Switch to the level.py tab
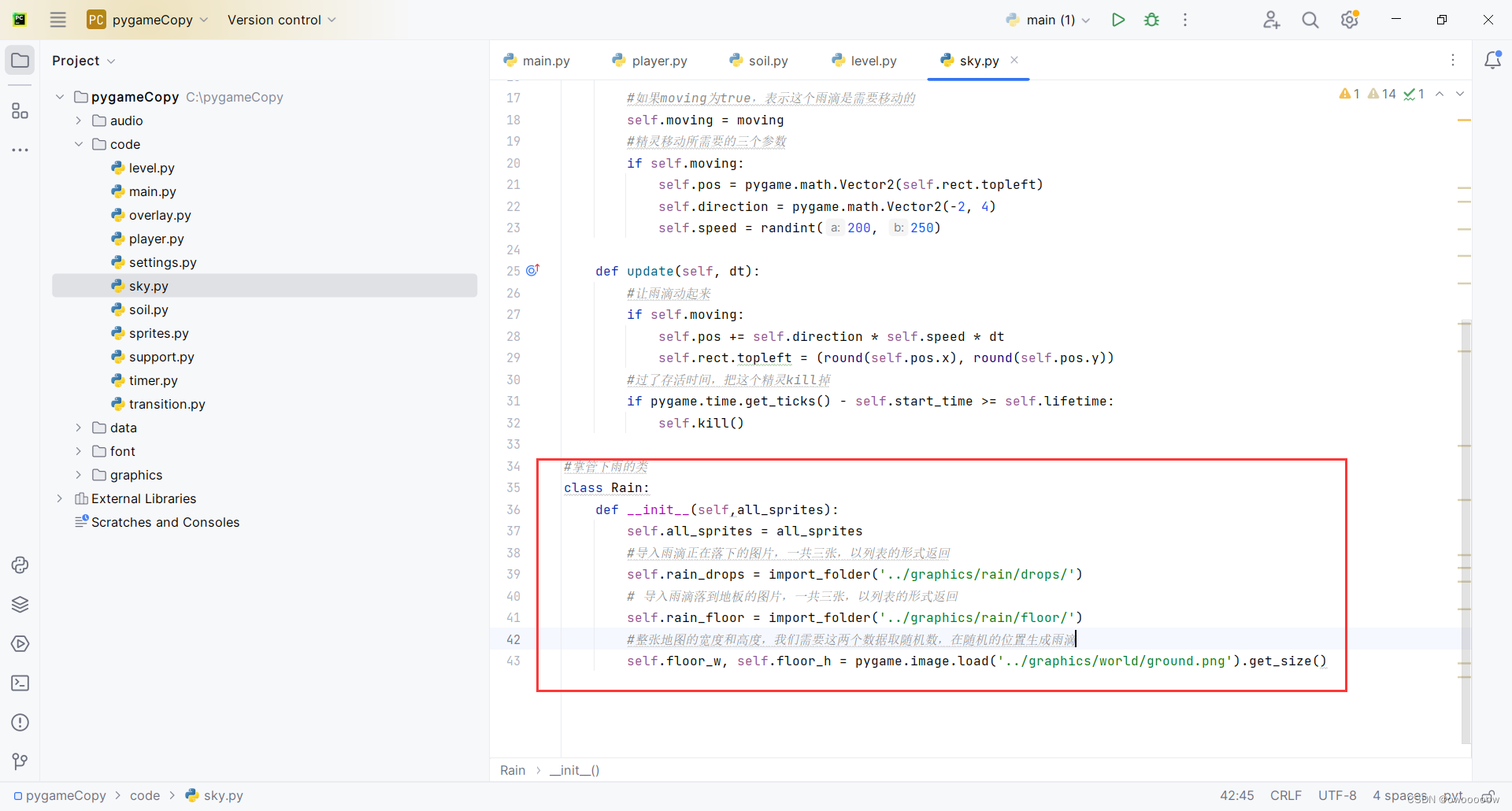This screenshot has width=1512, height=811. pyautogui.click(x=864, y=61)
